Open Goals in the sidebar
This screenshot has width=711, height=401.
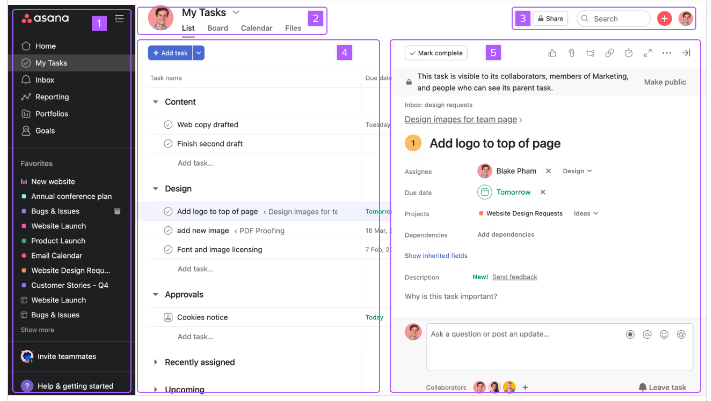click(39, 131)
